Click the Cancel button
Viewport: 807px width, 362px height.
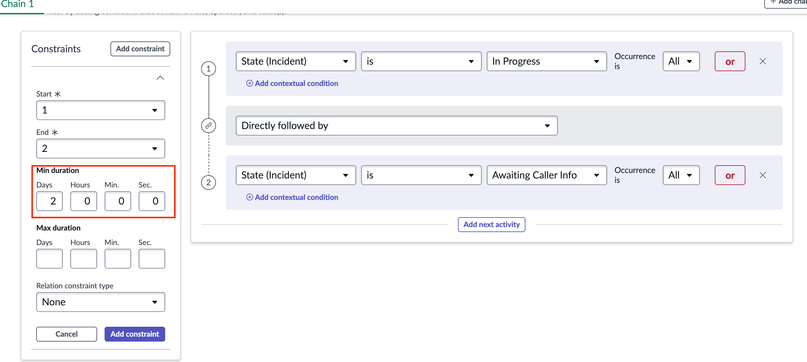coord(66,334)
